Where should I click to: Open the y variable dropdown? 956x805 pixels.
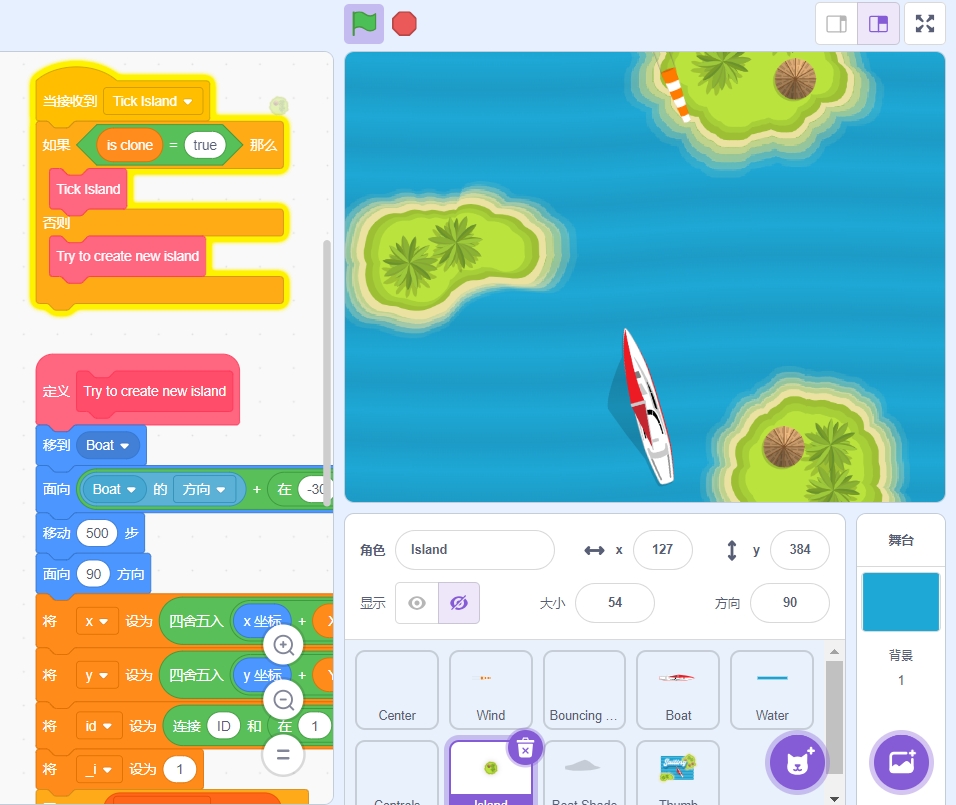click(97, 675)
